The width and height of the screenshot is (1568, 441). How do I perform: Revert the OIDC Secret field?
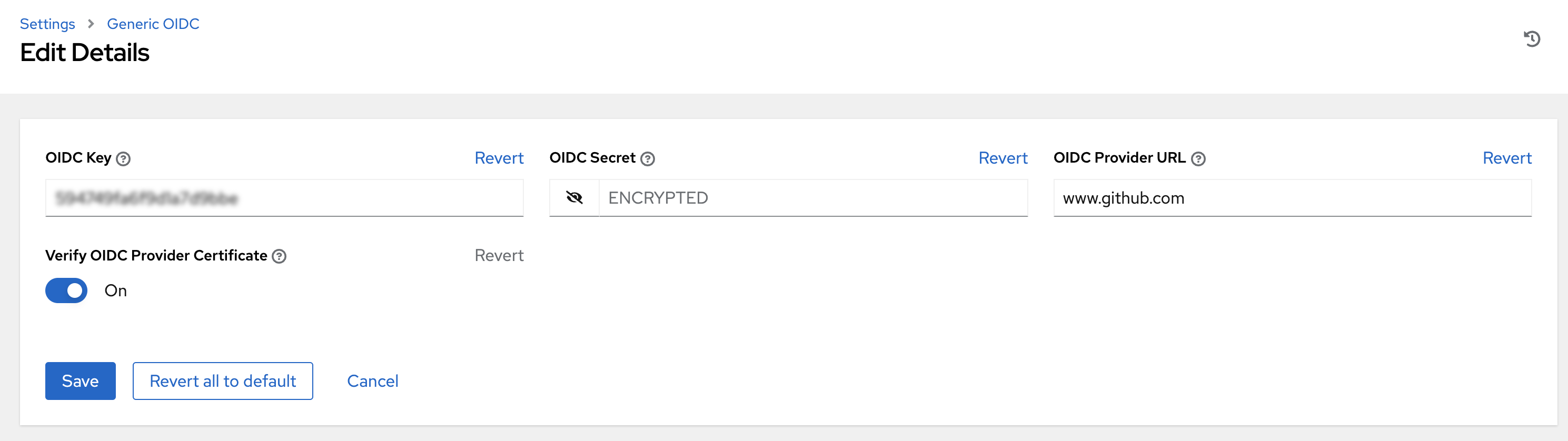tap(1003, 158)
